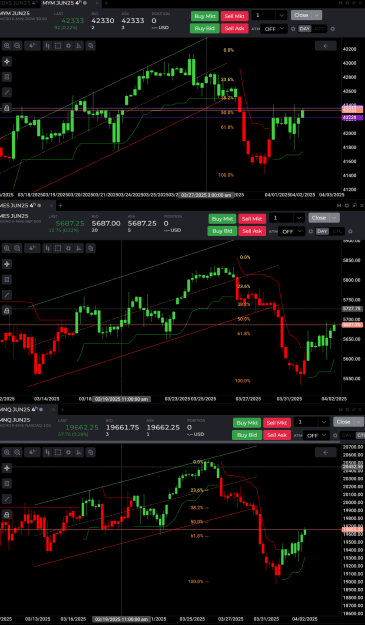The height and width of the screenshot is (625, 365).
Task: Zoom in on the MES chart
Action: point(7,248)
